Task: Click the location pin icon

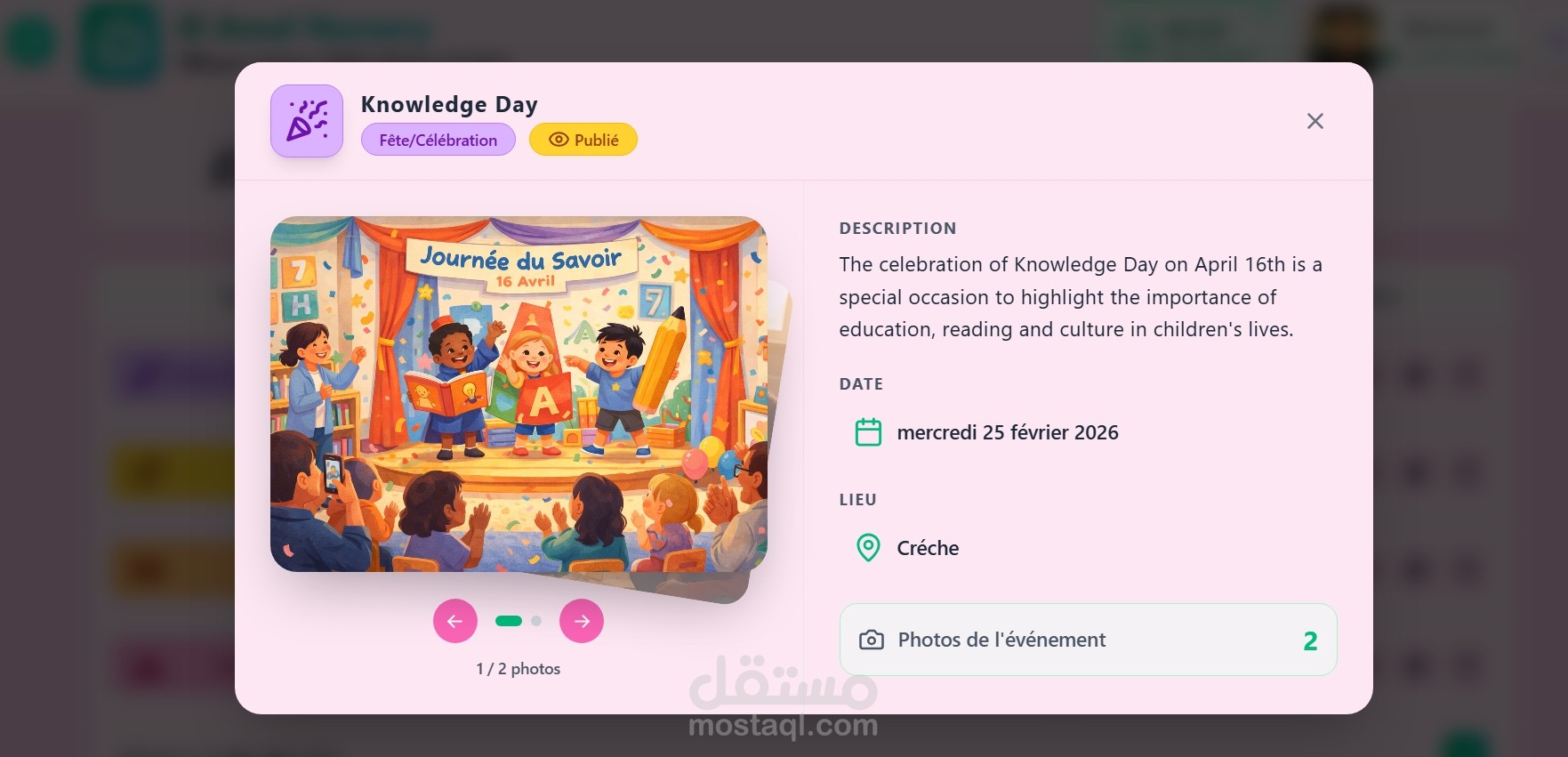Action: [868, 548]
